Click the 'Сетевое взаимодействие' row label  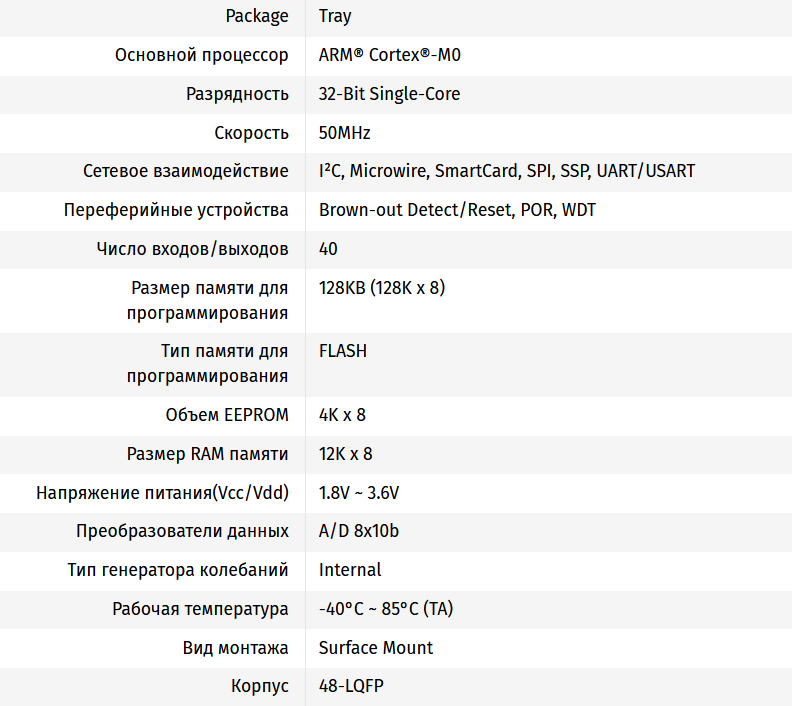click(186, 171)
